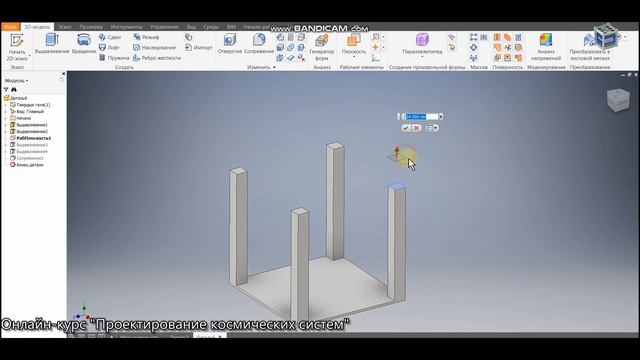Click the plane offset distance input field
Screen dimensions: 640x360
point(421,117)
